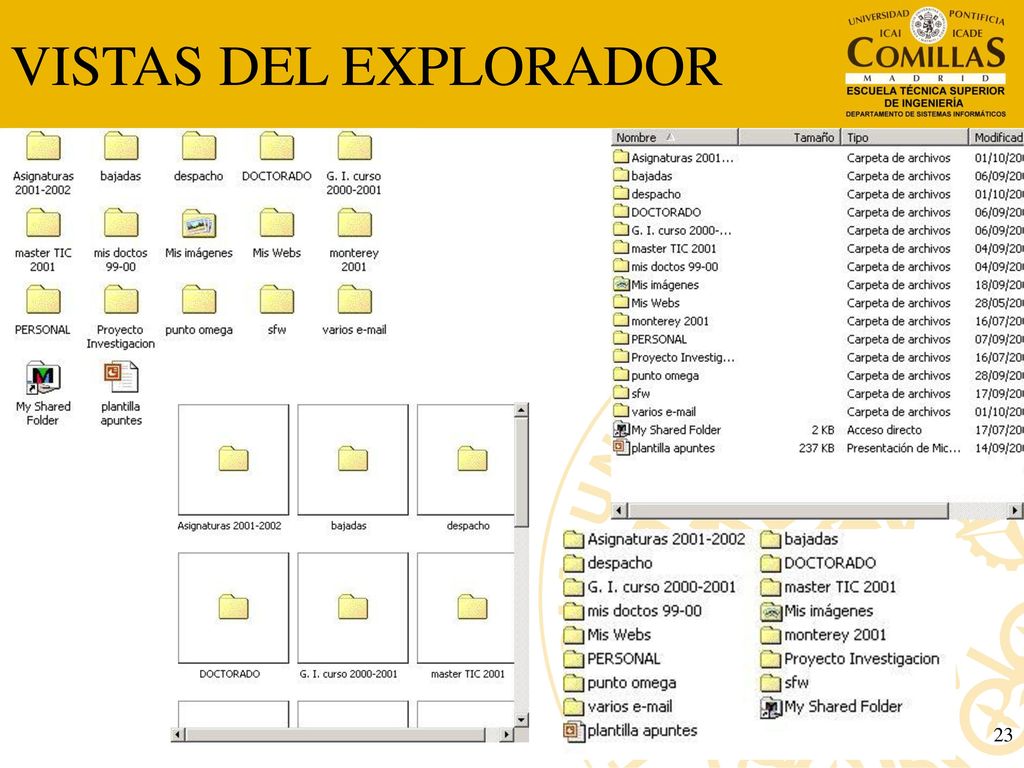This screenshot has height=768, width=1024.
Task: Open Asignaturas 2001-2002 folder in large icons view
Action: 43,146
